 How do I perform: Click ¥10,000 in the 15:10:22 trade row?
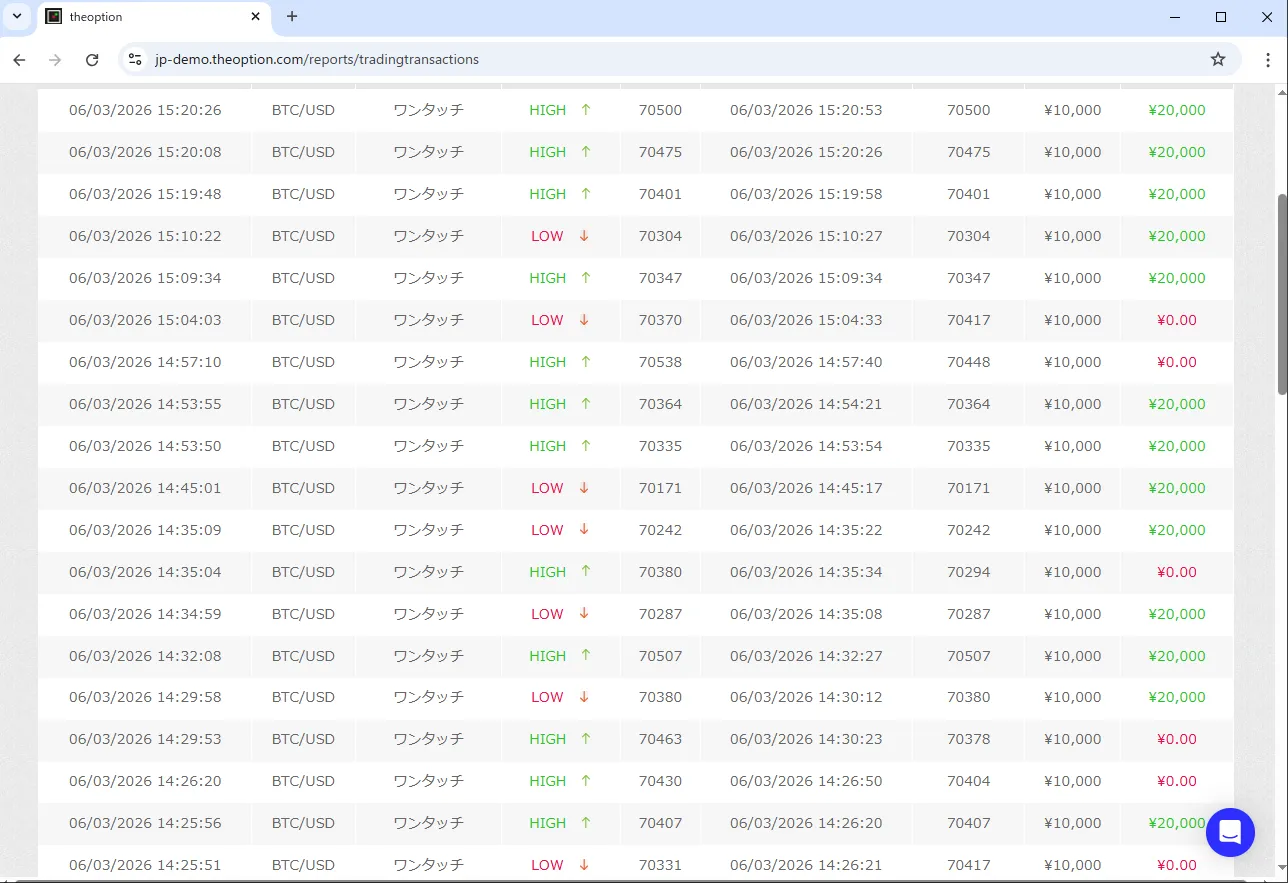pyautogui.click(x=1073, y=236)
